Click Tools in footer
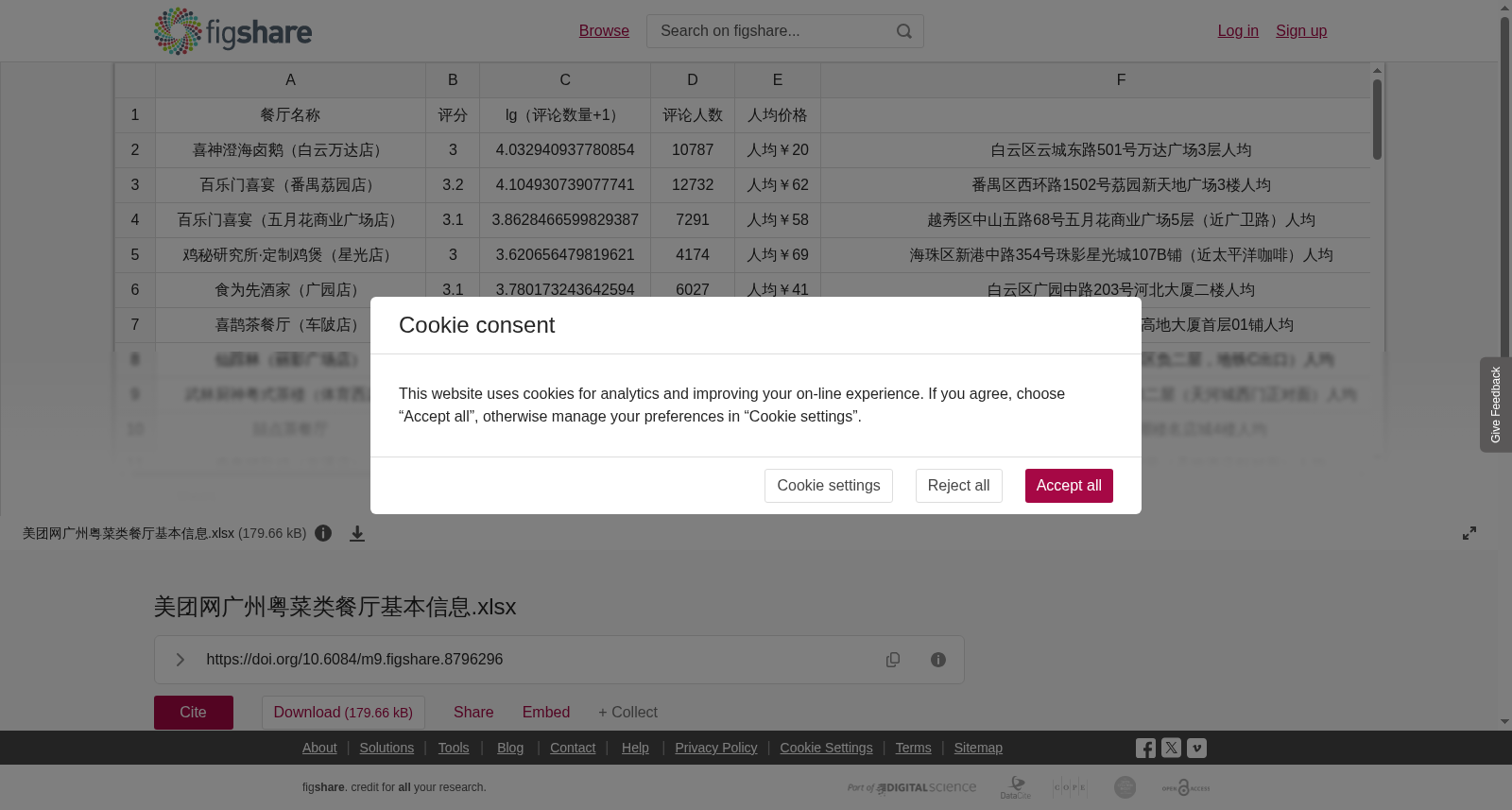 454,748
